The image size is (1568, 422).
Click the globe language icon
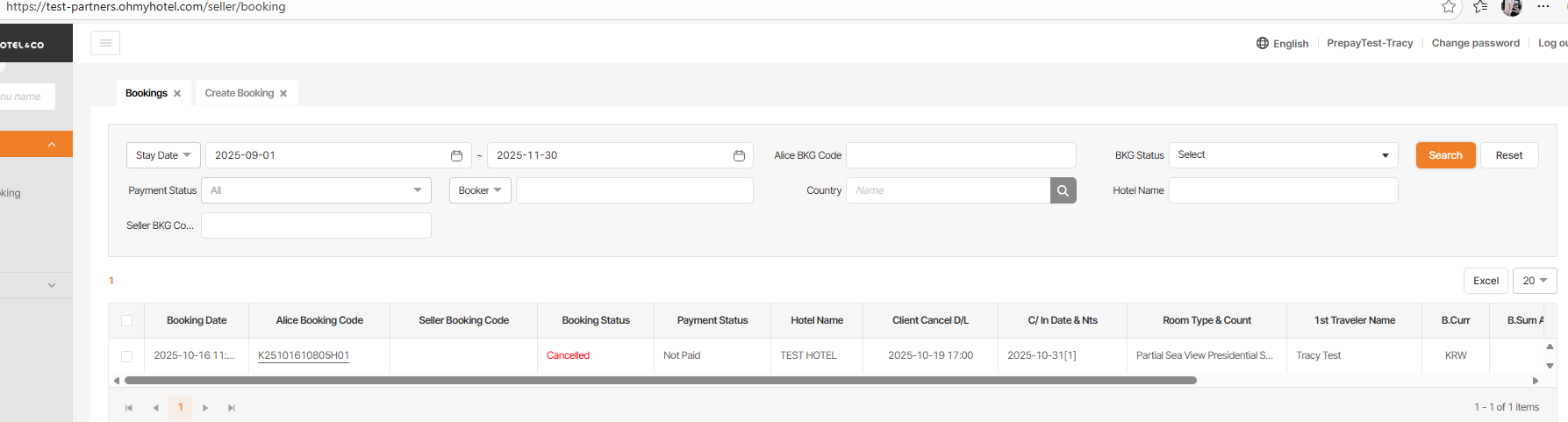pyautogui.click(x=1263, y=43)
